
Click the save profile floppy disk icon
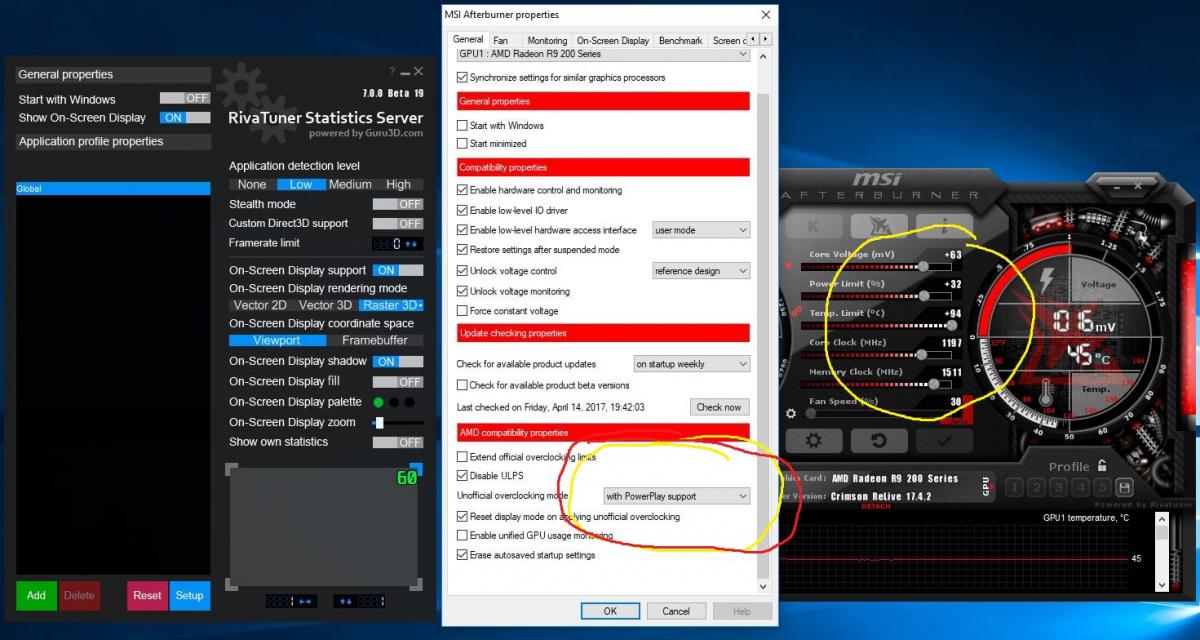(x=1124, y=488)
